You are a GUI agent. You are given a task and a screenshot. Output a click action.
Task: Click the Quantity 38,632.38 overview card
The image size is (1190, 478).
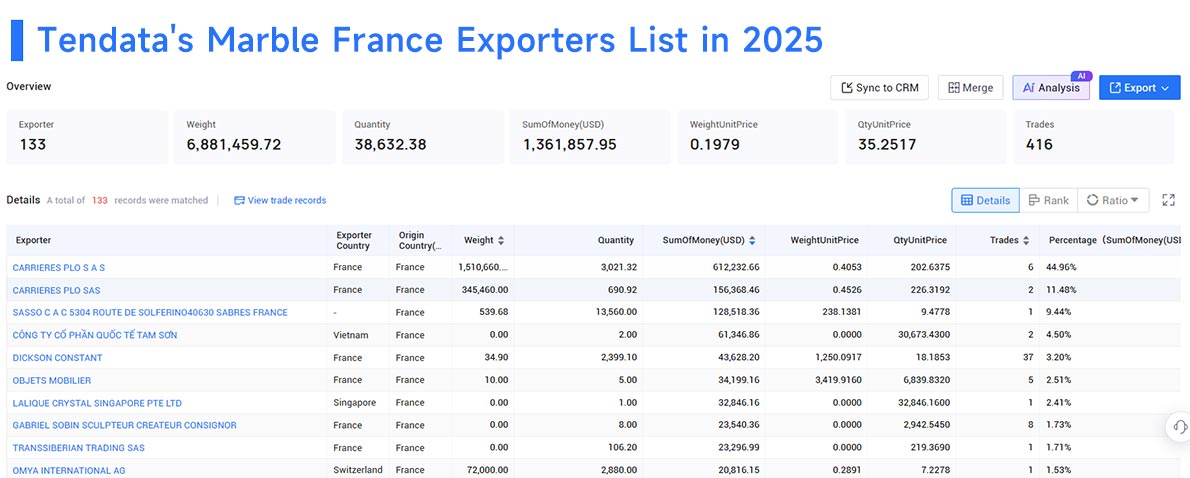click(x=423, y=137)
